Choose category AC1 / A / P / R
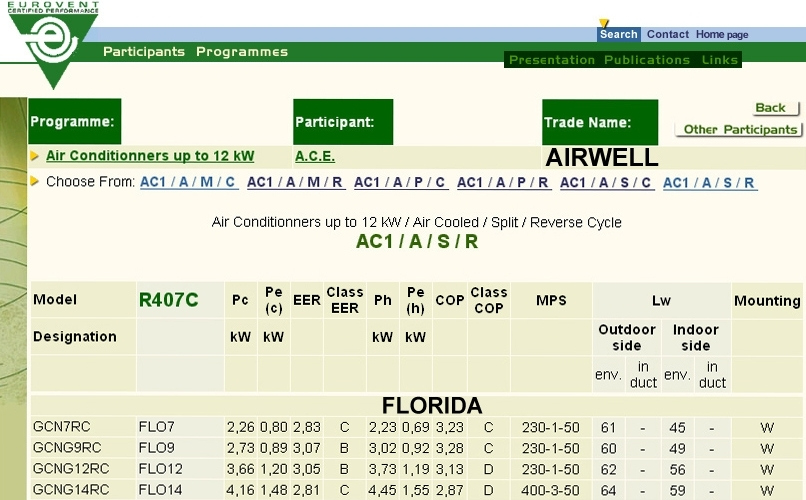806x500 pixels. point(504,182)
